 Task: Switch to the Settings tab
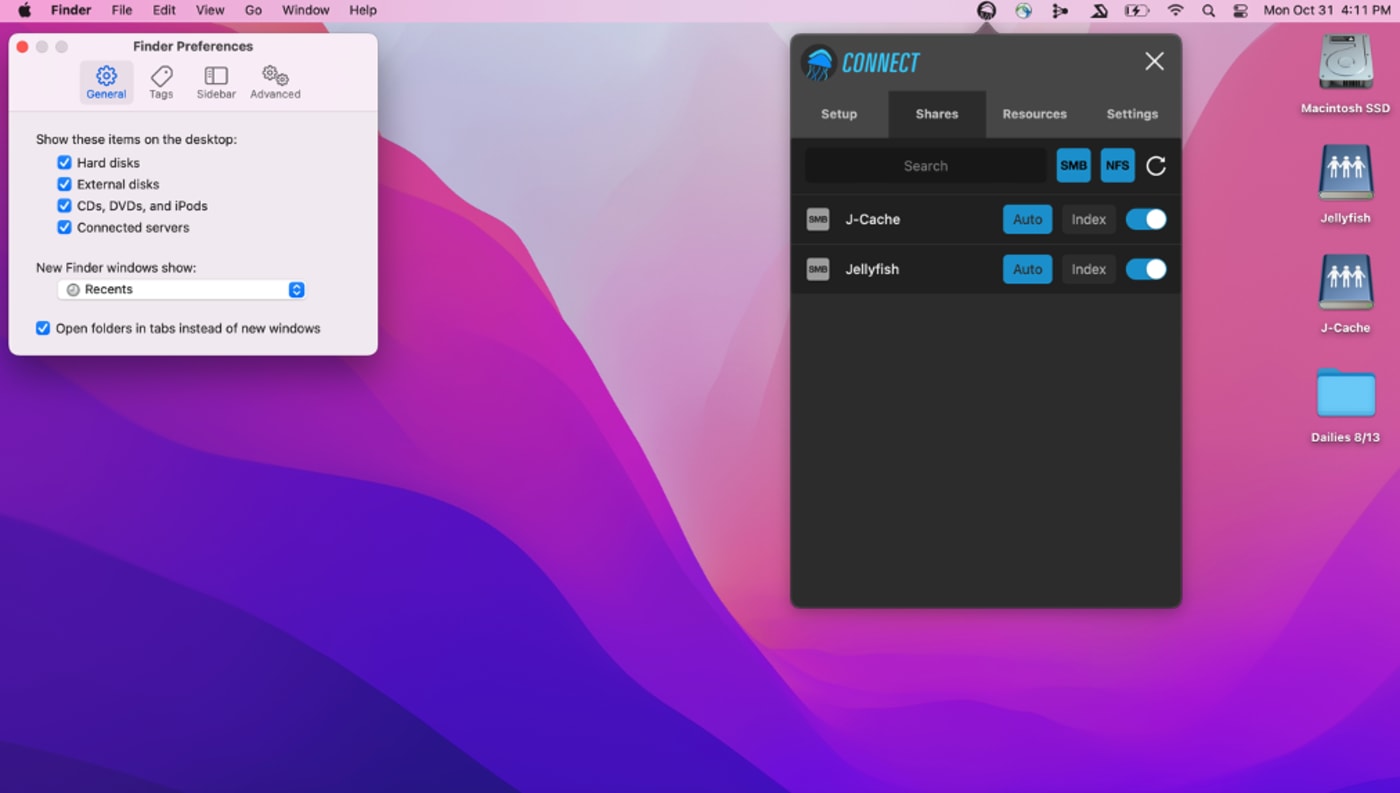1132,114
